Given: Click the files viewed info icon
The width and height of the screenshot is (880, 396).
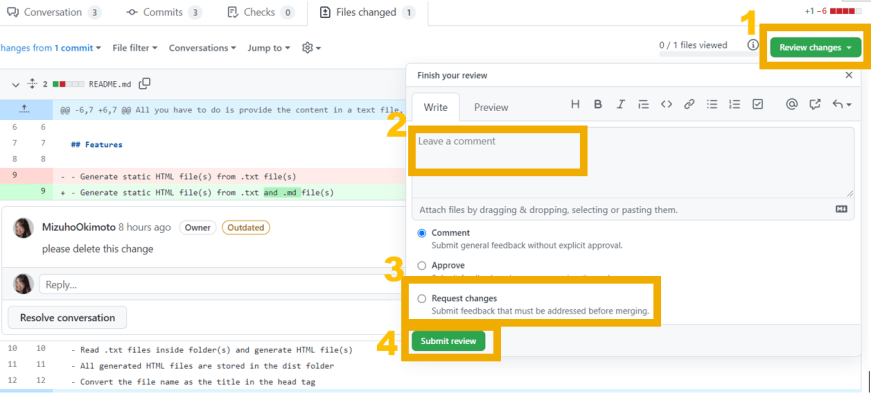Looking at the screenshot, I should coord(753,45).
